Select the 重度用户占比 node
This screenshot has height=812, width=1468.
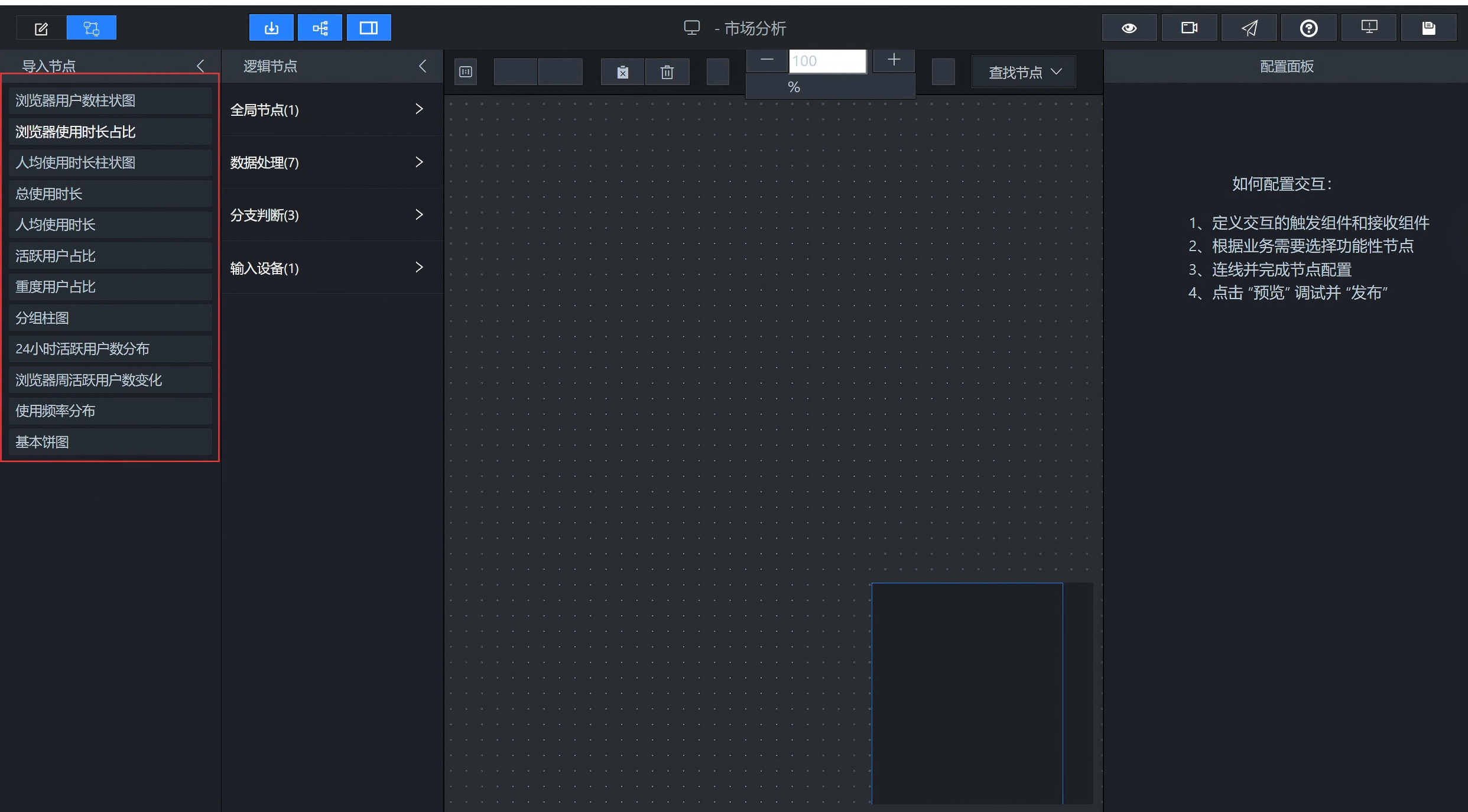point(111,287)
